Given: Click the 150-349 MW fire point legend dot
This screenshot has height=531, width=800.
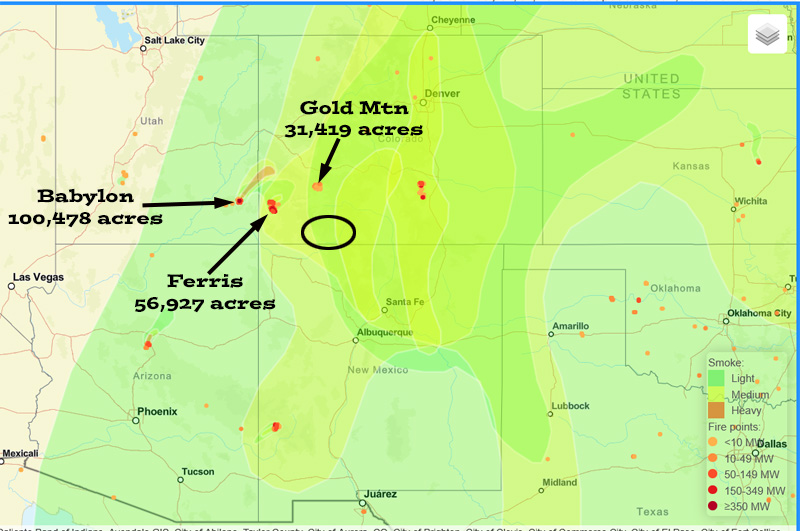Looking at the screenshot, I should 713,490.
